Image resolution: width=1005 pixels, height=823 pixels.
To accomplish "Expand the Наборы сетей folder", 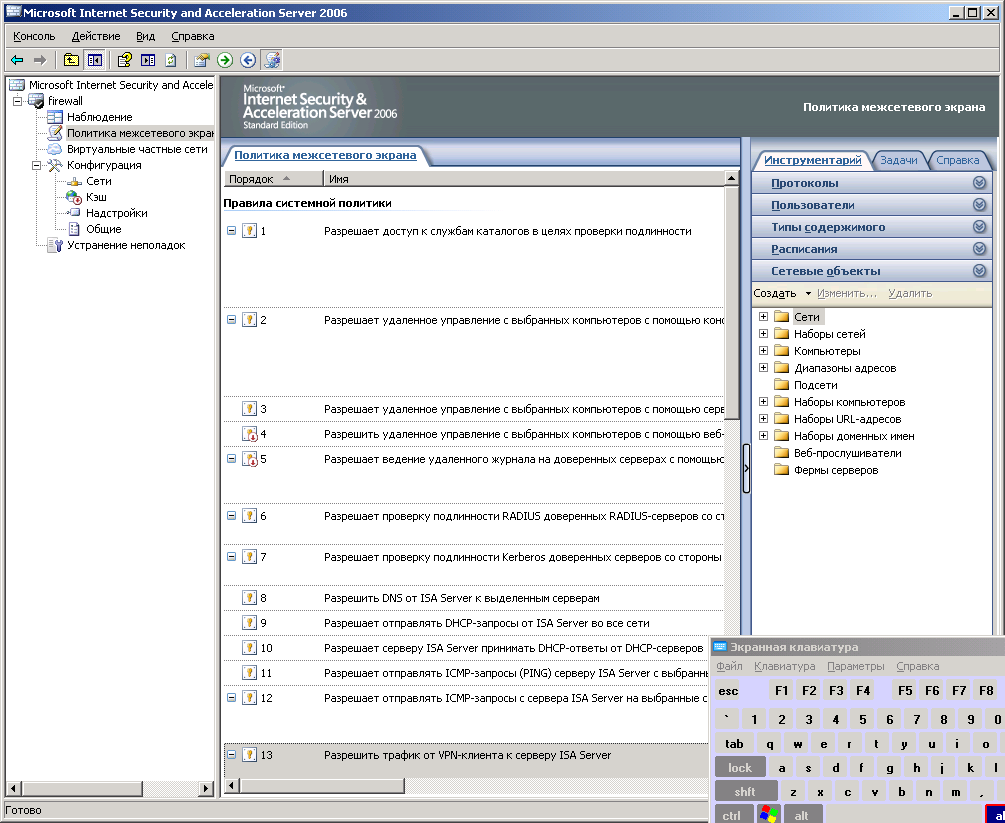I will pos(764,334).
